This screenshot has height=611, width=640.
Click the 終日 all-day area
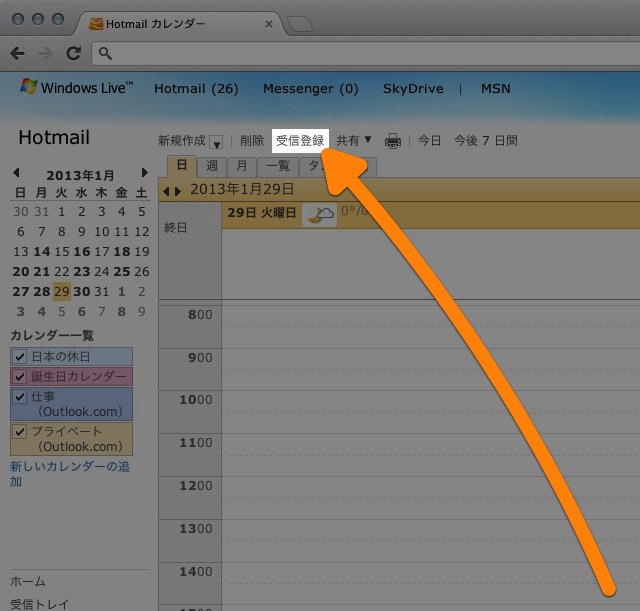point(431,264)
